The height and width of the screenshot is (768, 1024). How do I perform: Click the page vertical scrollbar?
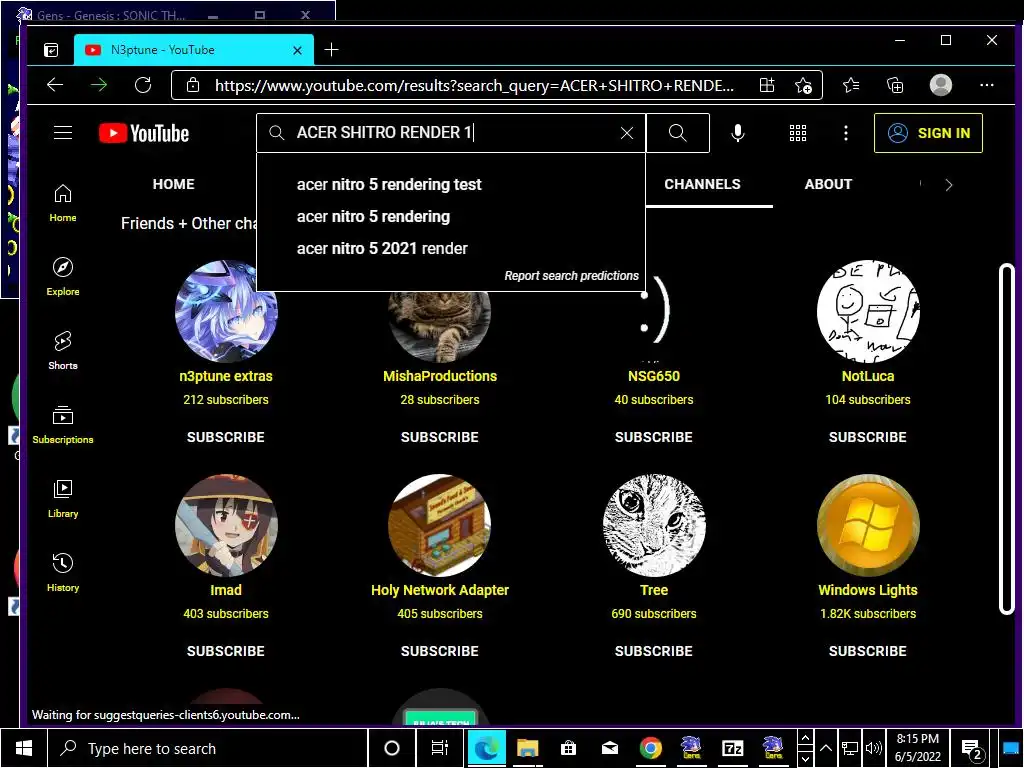pyautogui.click(x=1006, y=439)
